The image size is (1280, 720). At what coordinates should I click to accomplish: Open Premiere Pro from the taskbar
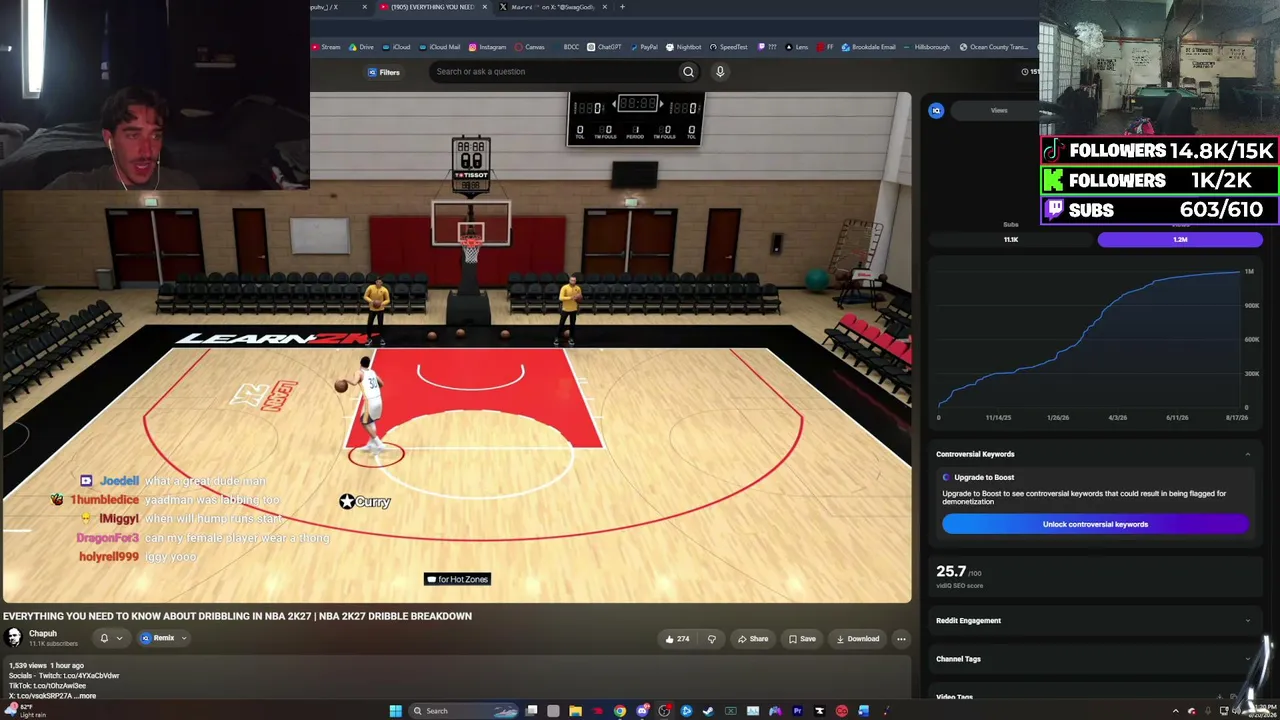tap(797, 711)
